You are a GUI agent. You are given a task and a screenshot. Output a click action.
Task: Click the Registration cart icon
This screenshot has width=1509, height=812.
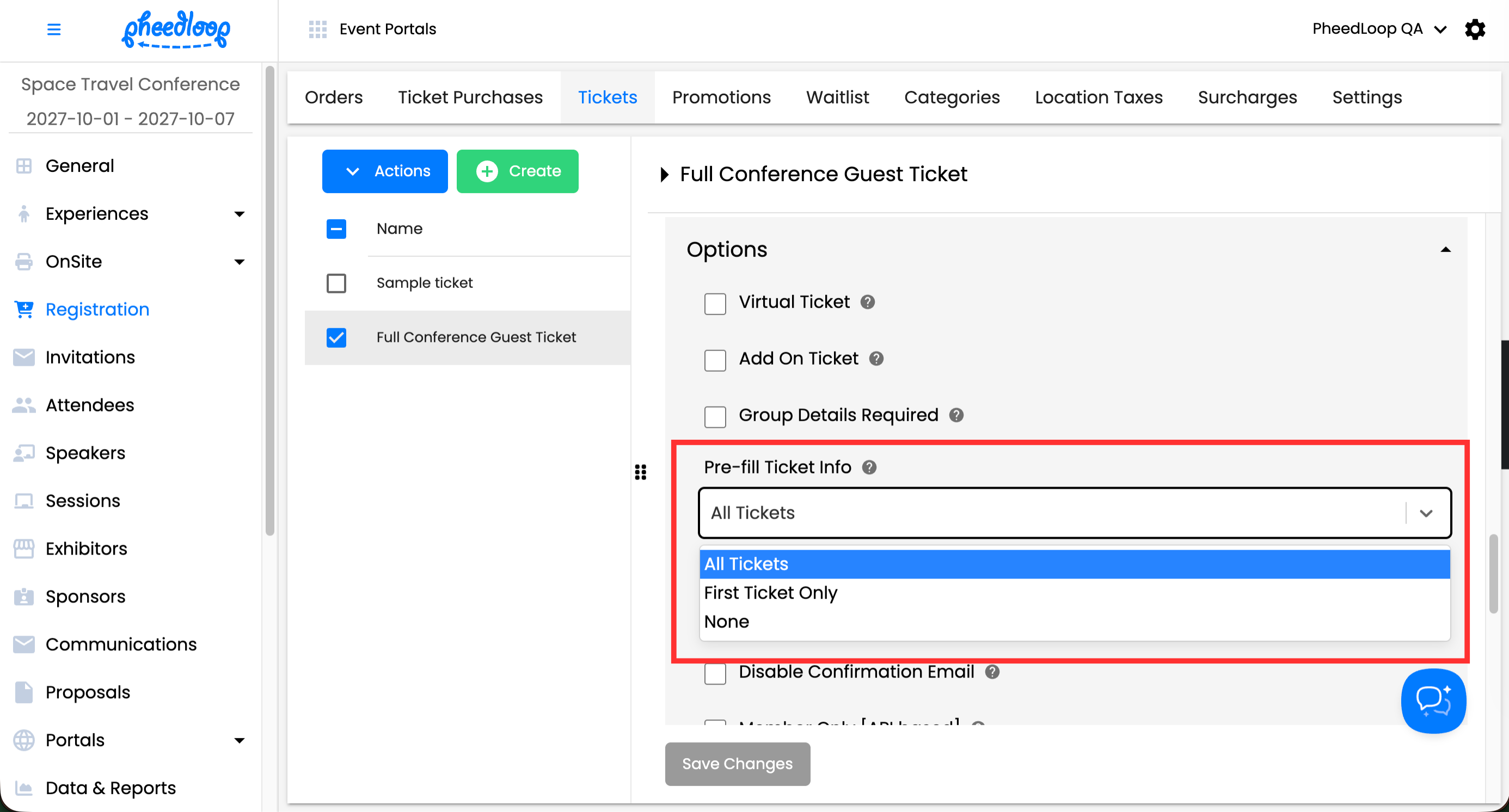(x=24, y=309)
